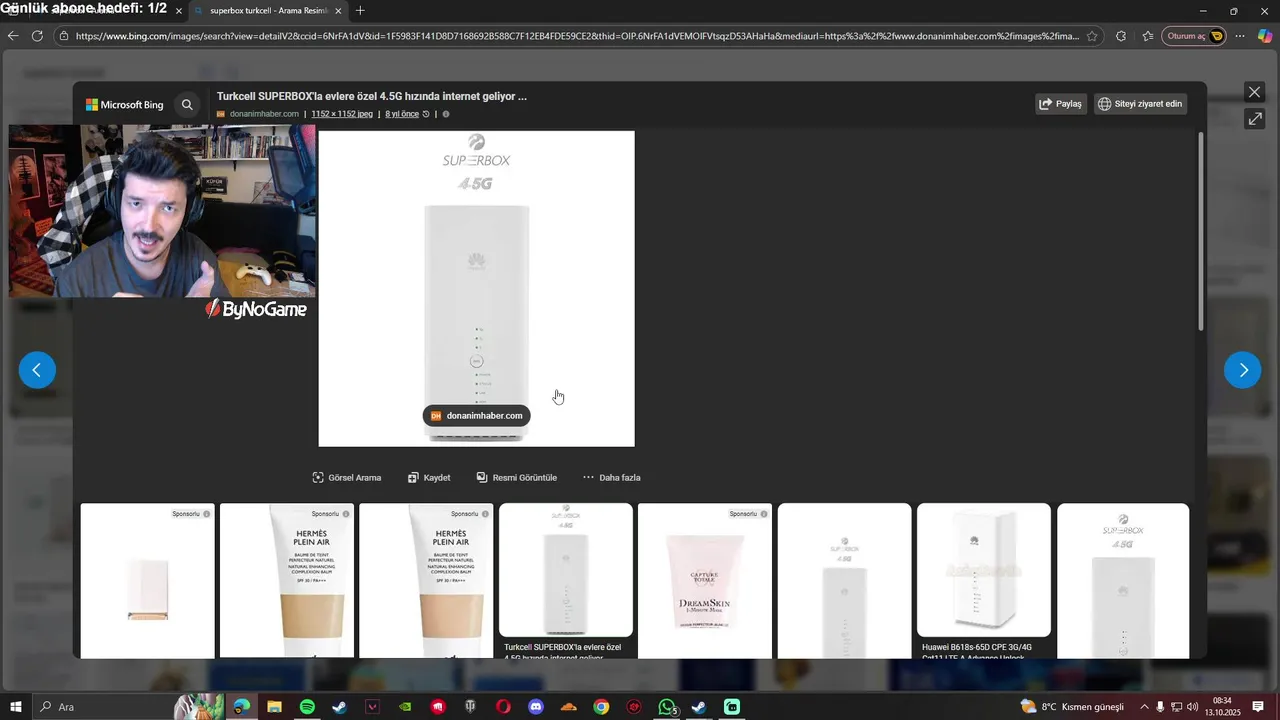
Task: Click Resmi Görüntüle option
Action: click(516, 478)
